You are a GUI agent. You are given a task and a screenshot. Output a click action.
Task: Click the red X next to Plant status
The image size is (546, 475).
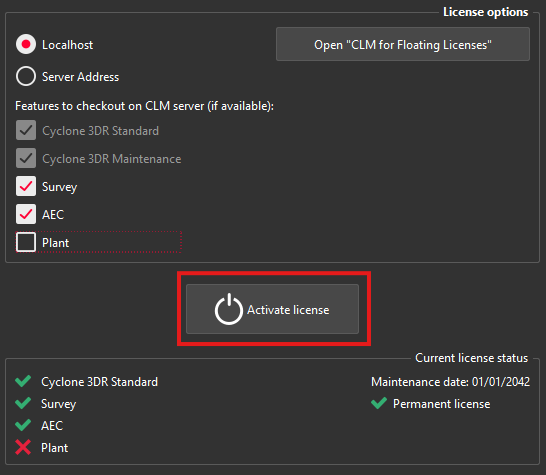coord(23,447)
